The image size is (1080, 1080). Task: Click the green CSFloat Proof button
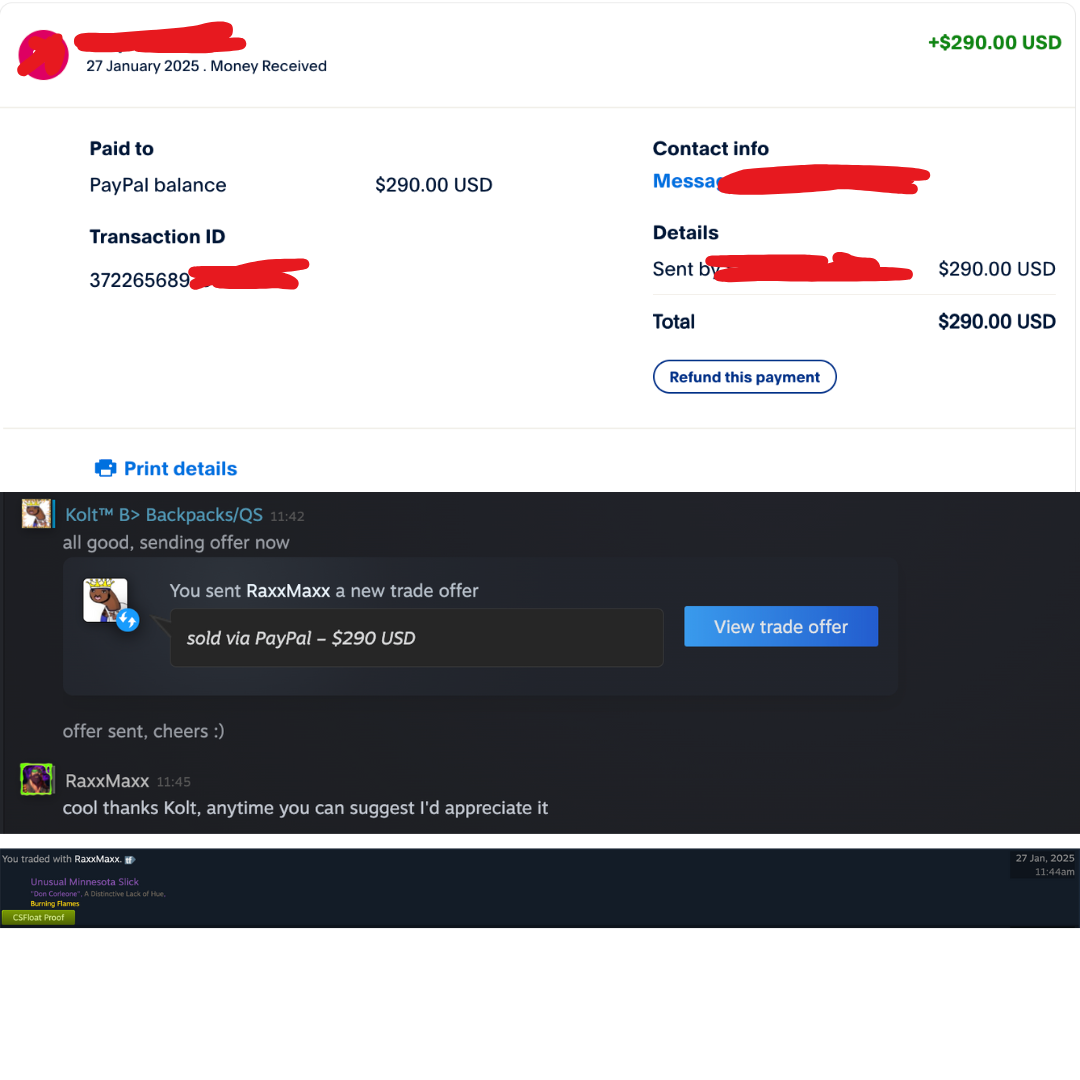[39, 917]
